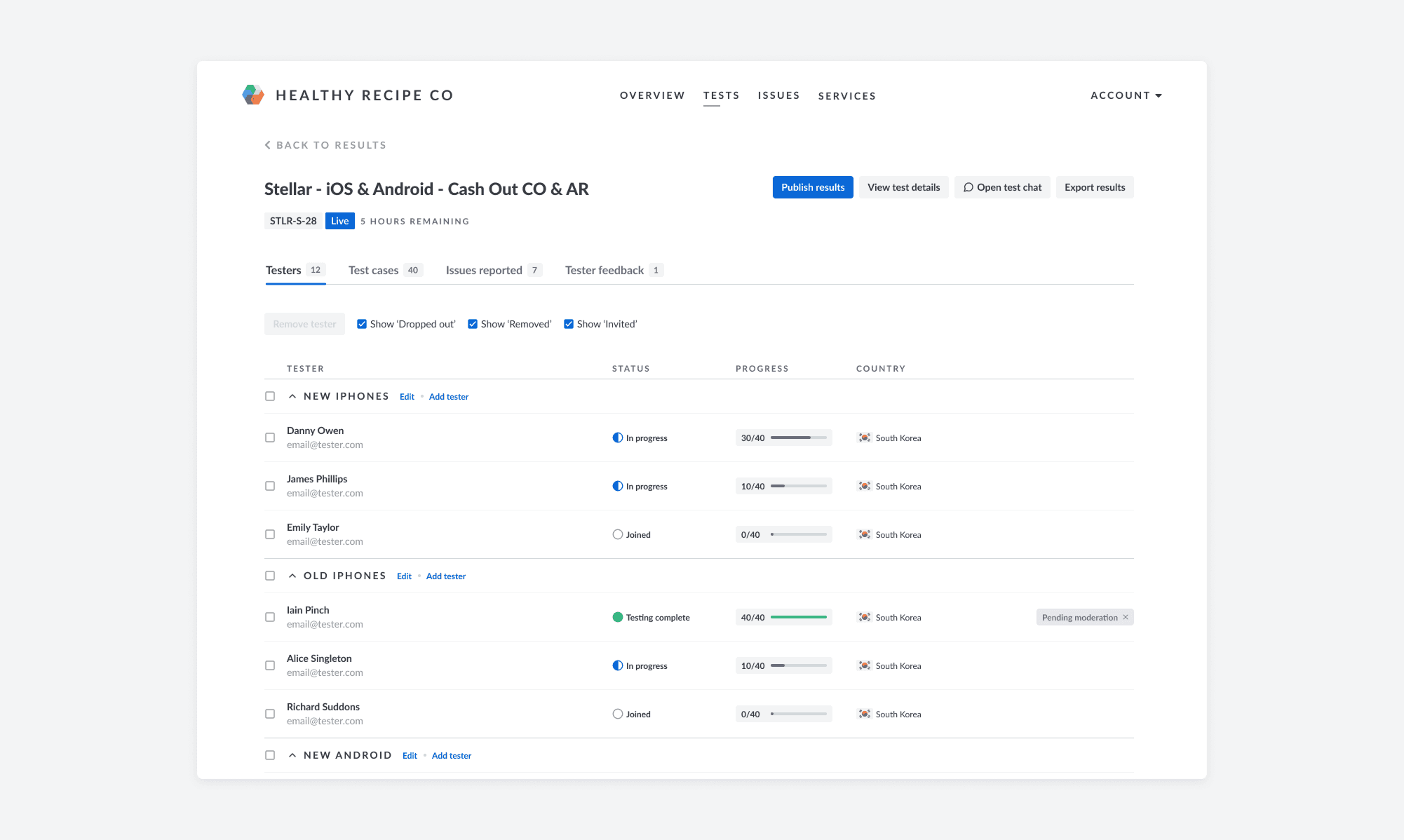Select the New Android group checkbox
The image size is (1404, 840).
pos(270,755)
